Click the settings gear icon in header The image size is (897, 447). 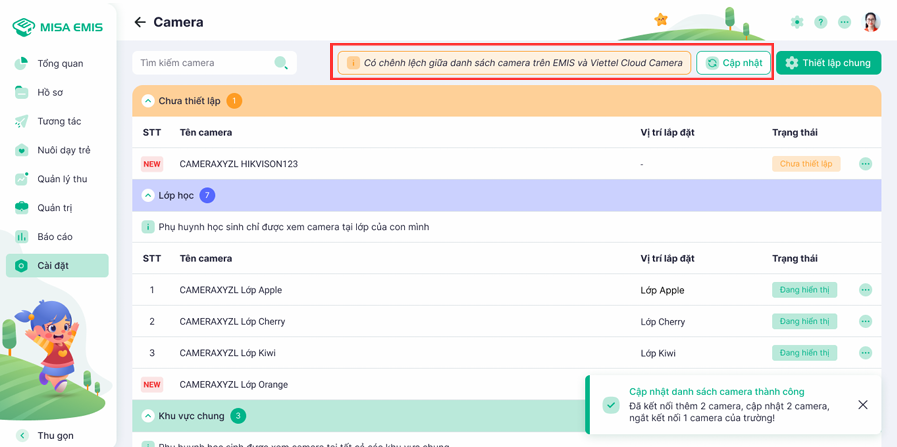796,22
